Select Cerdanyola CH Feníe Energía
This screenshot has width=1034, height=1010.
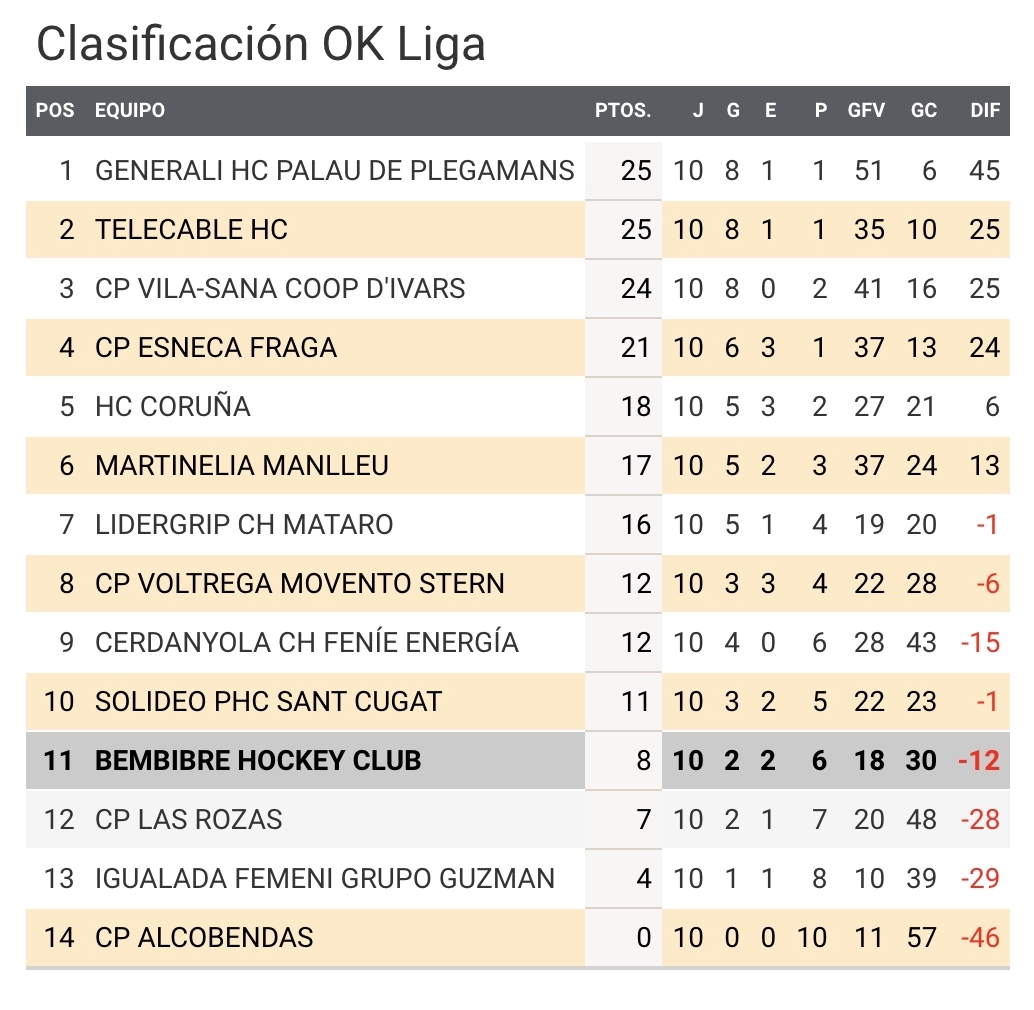point(307,643)
